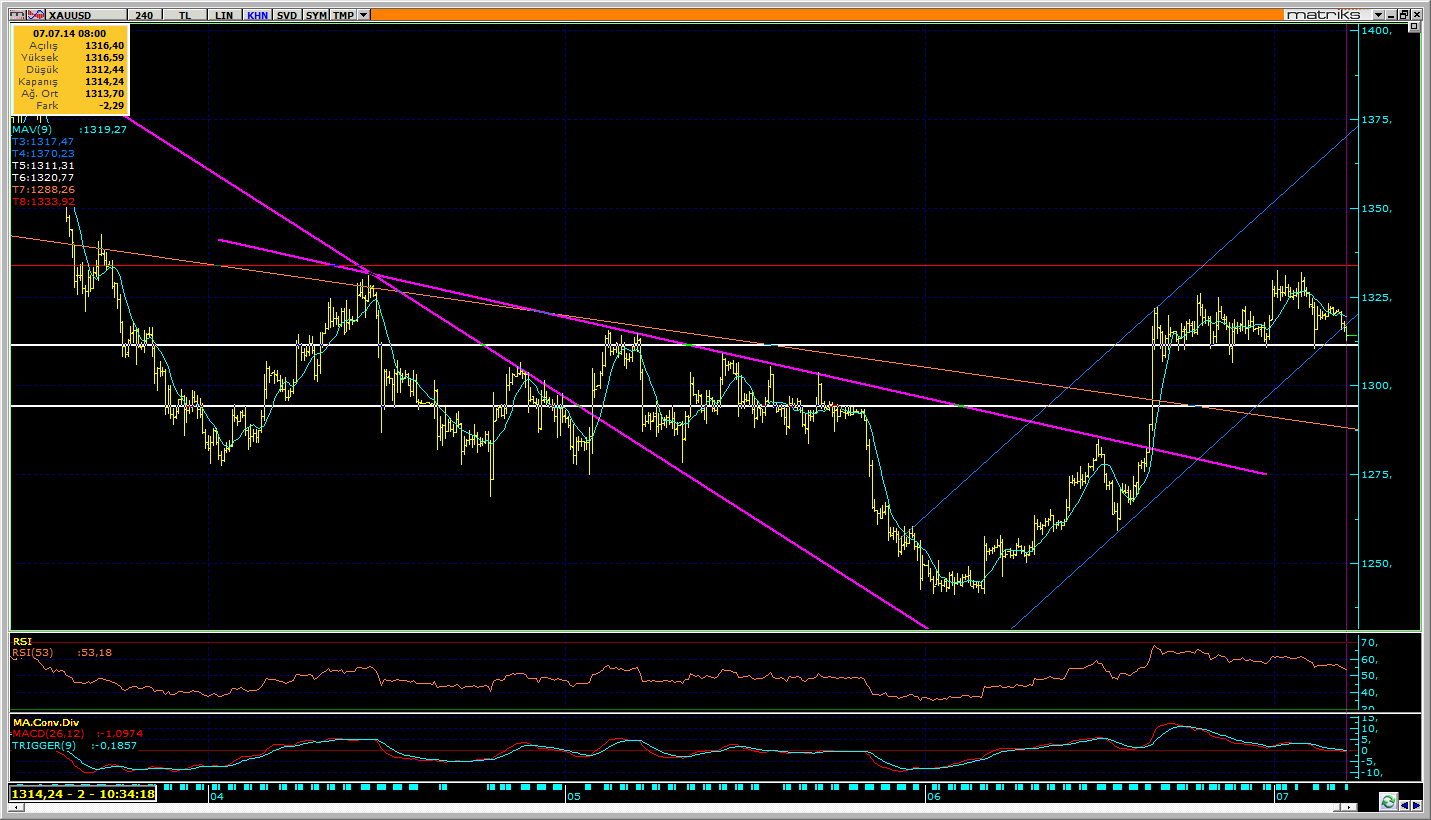Click the 1350 price axis label

click(1376, 209)
